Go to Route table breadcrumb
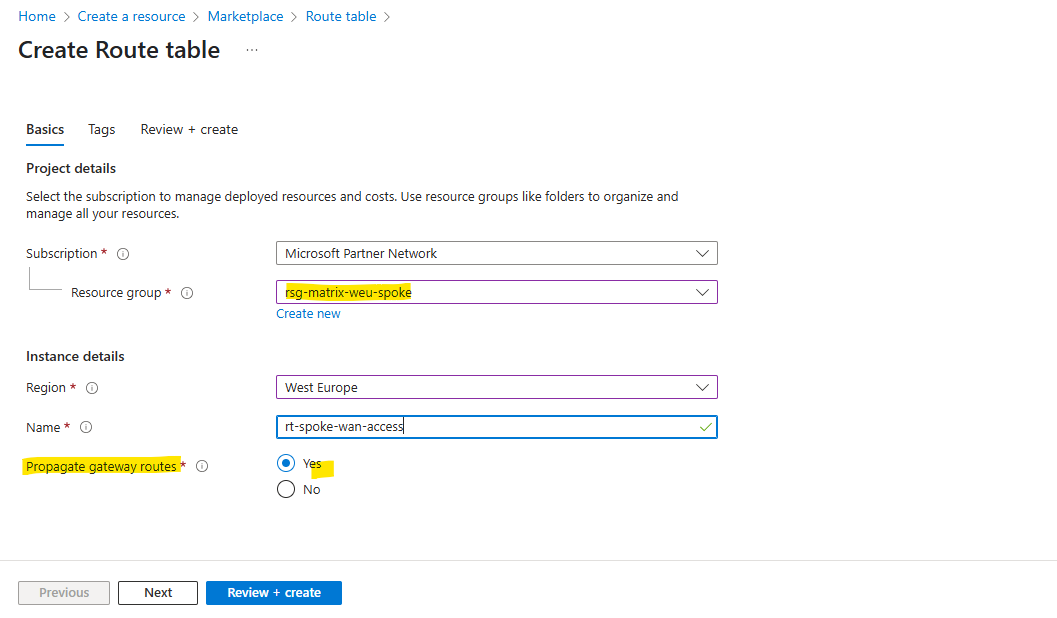This screenshot has height=618, width=1057. 341,16
